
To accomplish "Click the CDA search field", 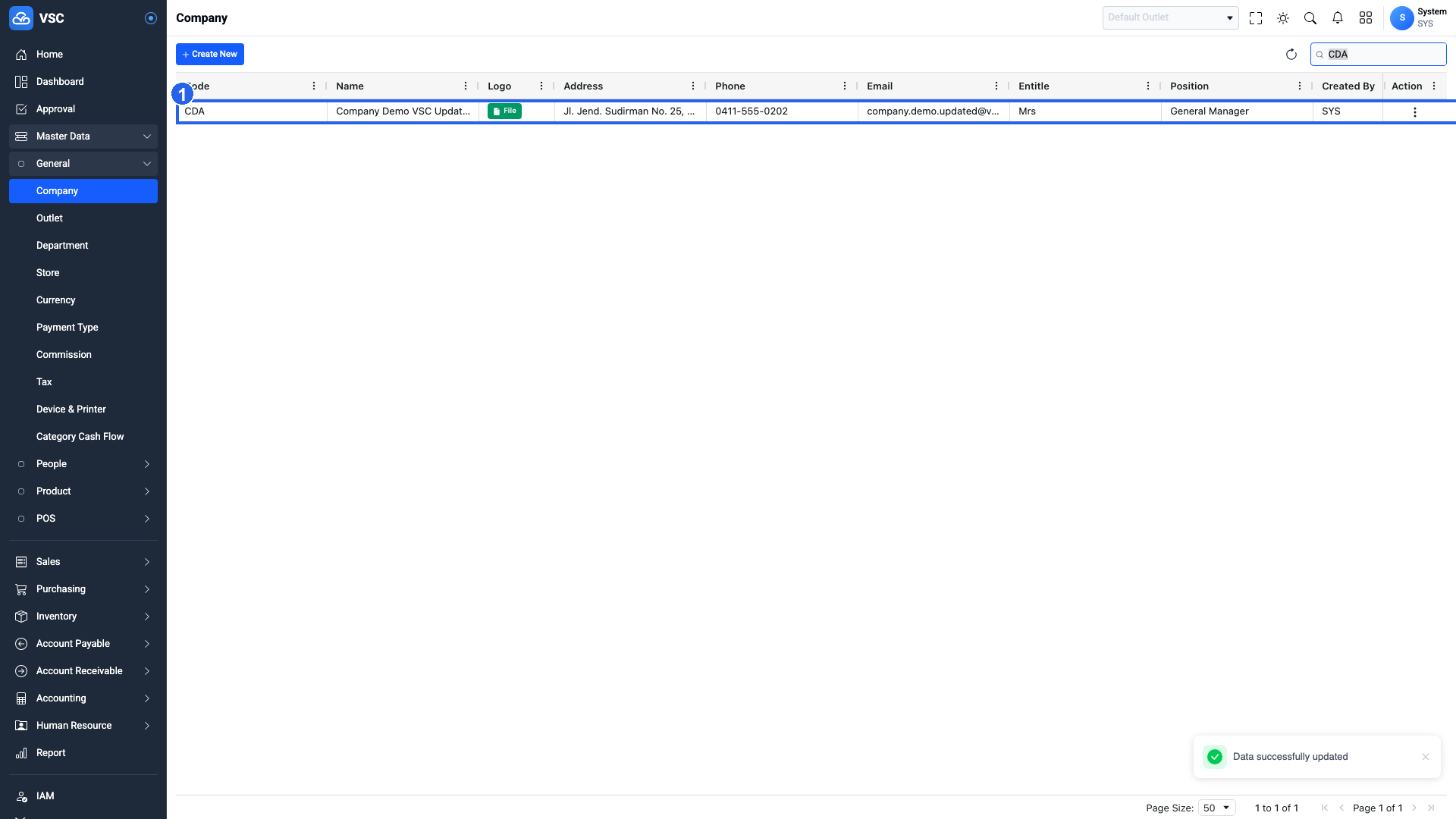I will coord(1379,55).
